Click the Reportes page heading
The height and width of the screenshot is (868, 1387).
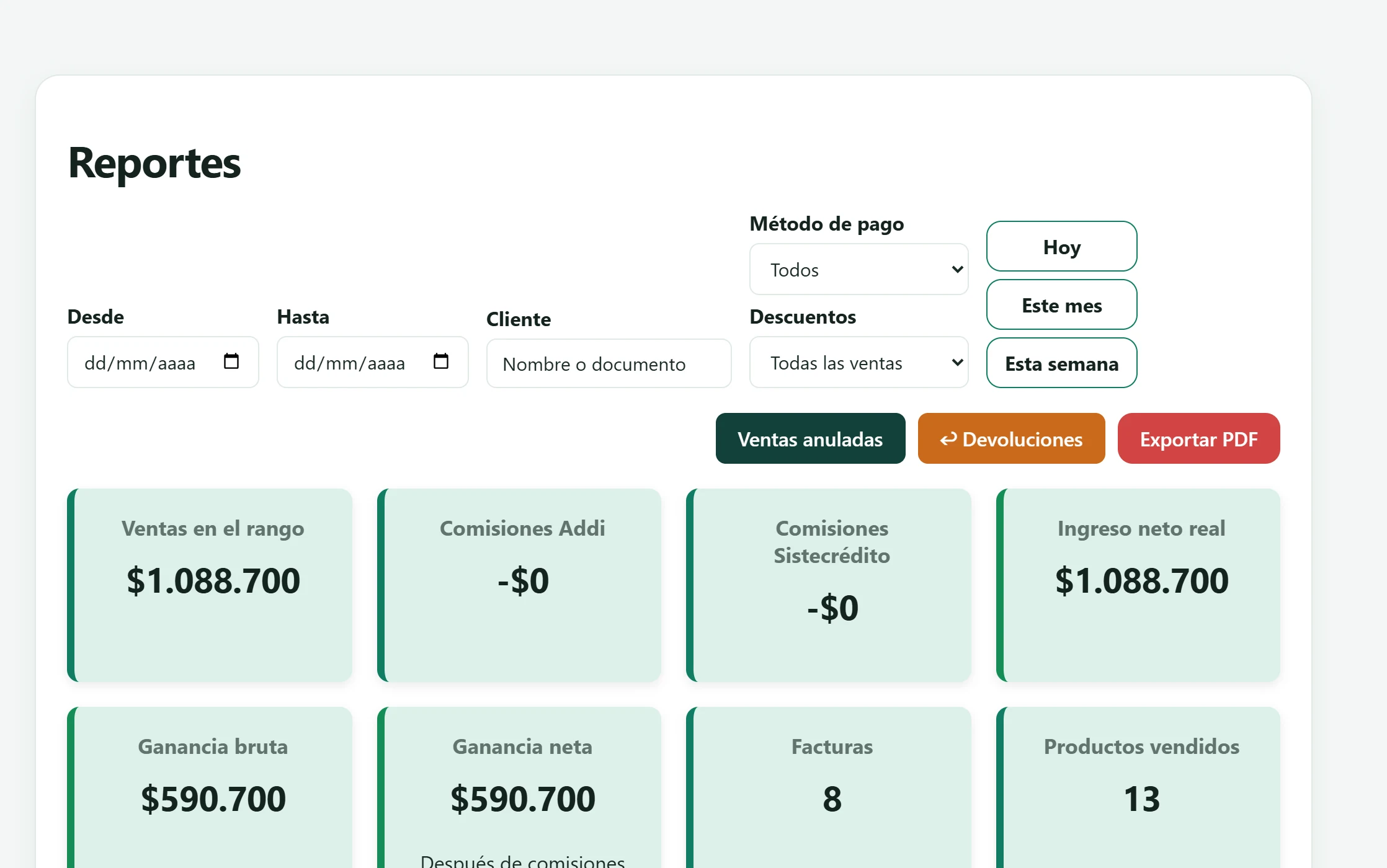(154, 163)
